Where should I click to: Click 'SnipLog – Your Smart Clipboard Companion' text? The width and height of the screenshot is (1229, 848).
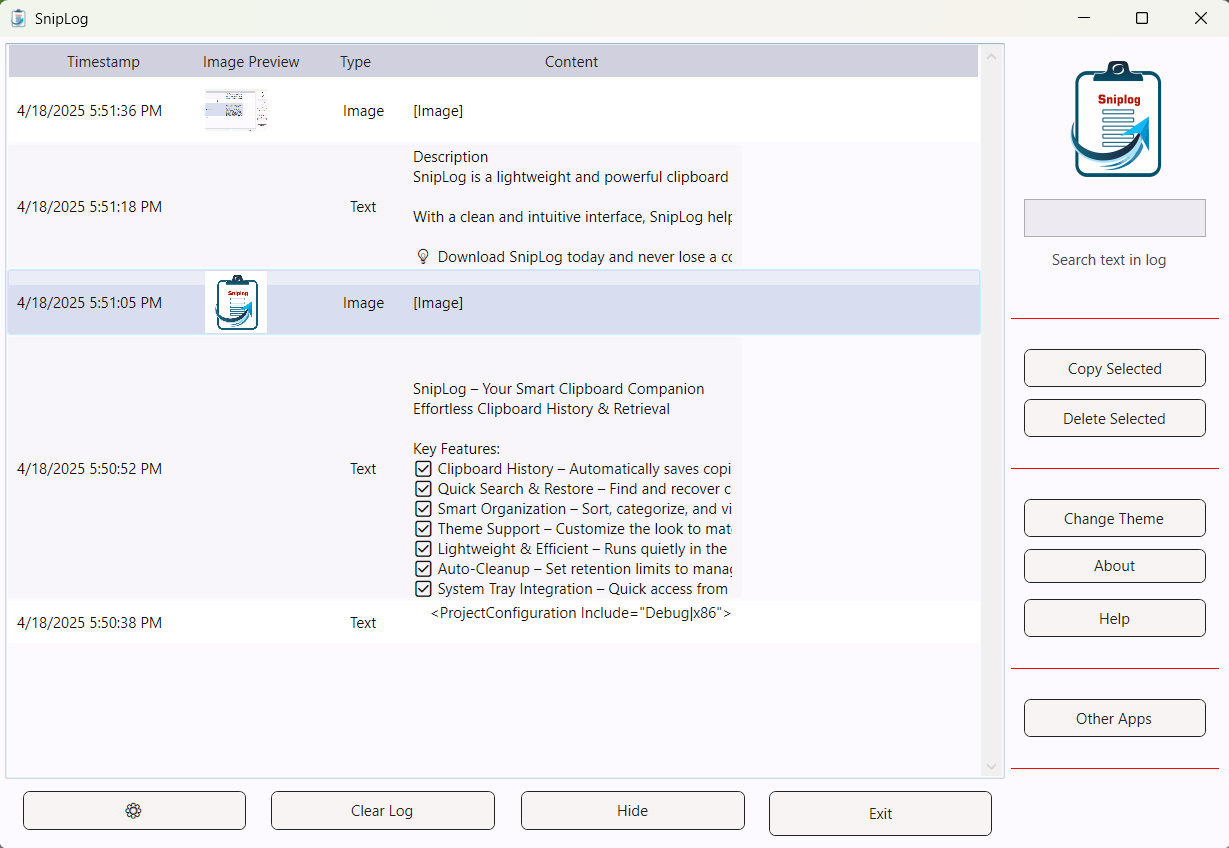[x=558, y=389]
